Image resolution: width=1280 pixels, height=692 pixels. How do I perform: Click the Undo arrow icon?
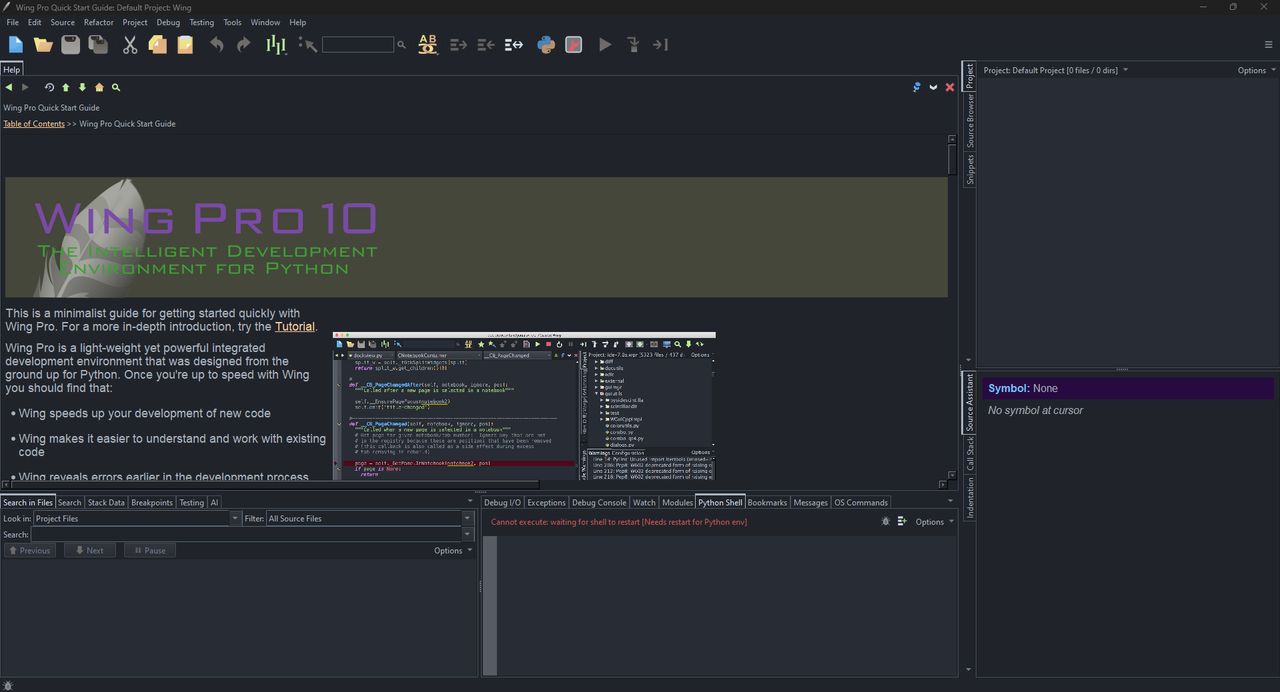pos(216,44)
